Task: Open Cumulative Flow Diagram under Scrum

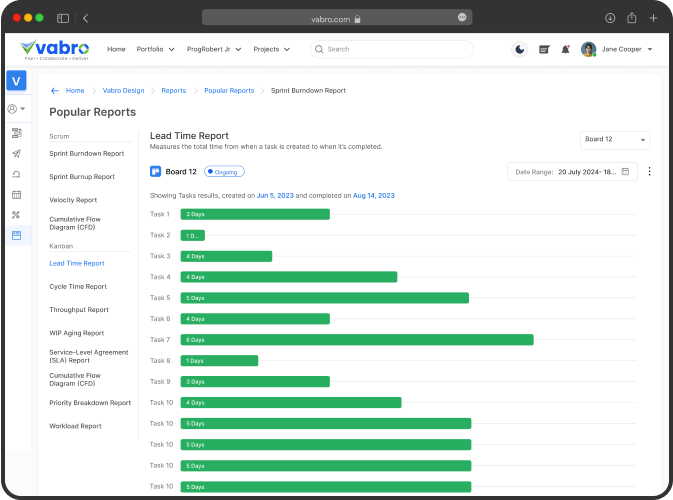Action: [75, 223]
